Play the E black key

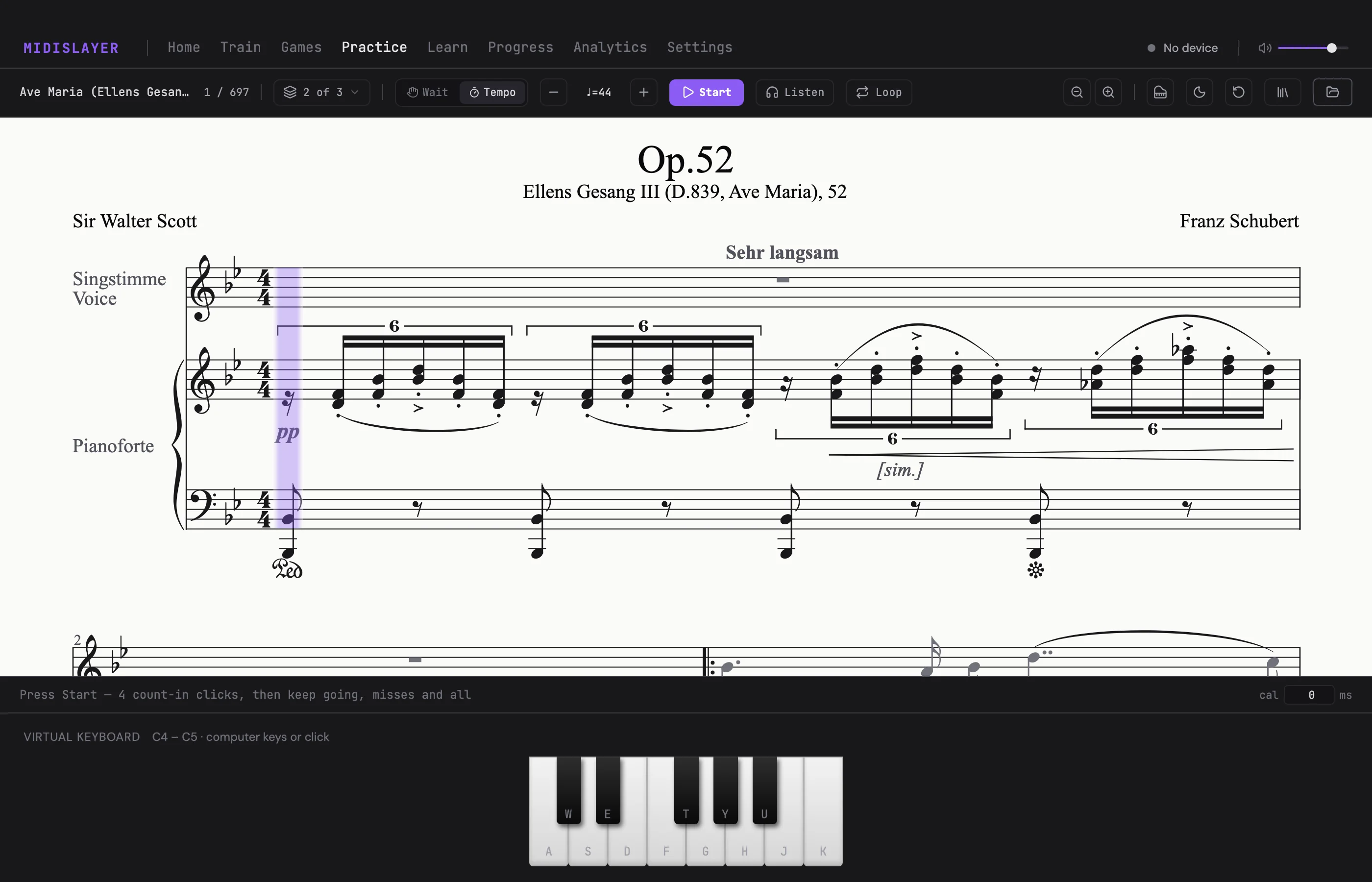[x=608, y=790]
